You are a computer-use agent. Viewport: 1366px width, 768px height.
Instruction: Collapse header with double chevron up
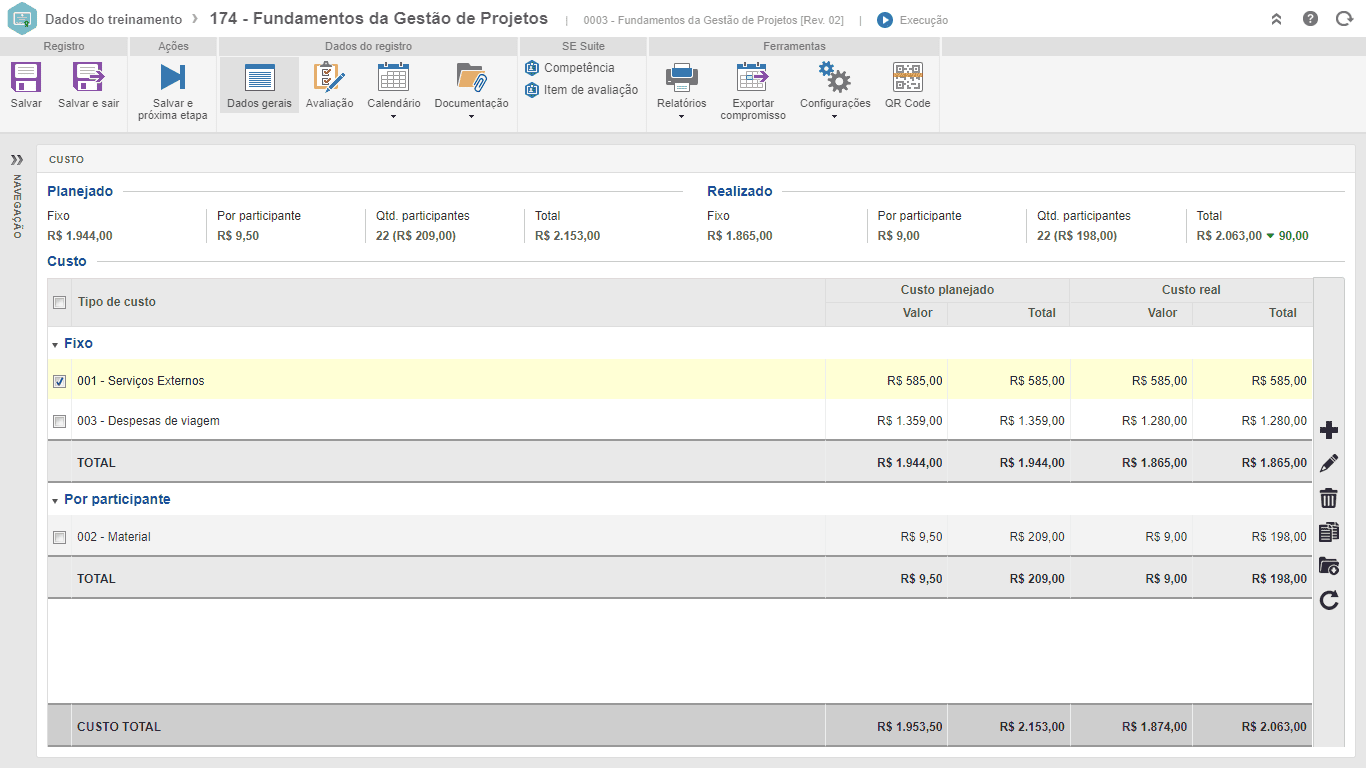coord(1276,19)
